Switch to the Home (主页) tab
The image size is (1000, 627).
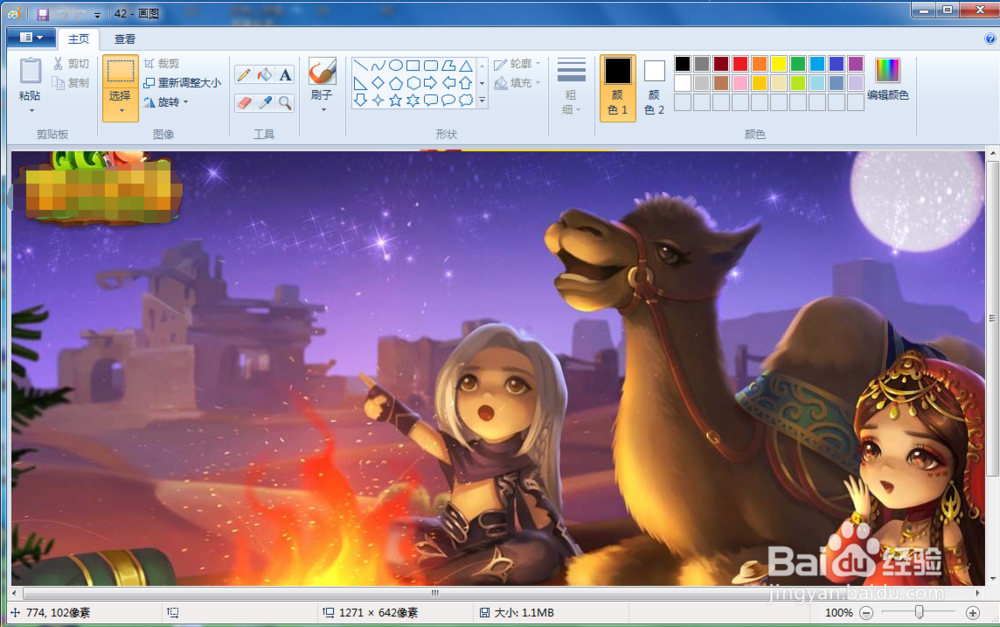point(78,39)
